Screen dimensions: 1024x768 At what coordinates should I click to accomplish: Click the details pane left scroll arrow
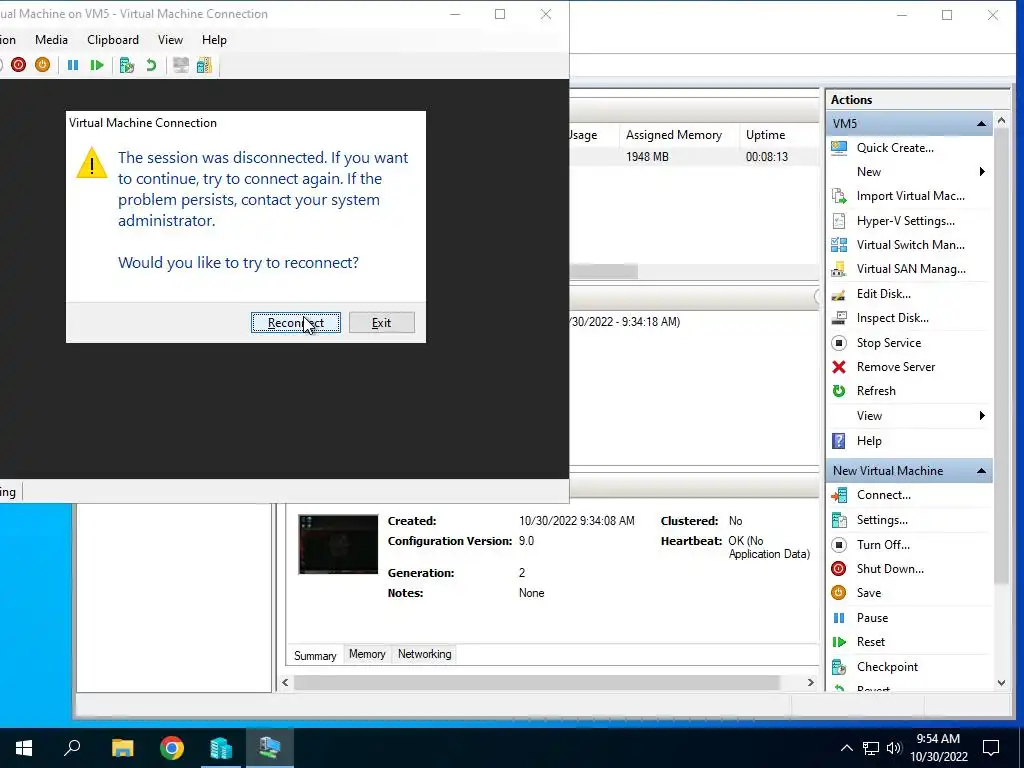[x=285, y=682]
